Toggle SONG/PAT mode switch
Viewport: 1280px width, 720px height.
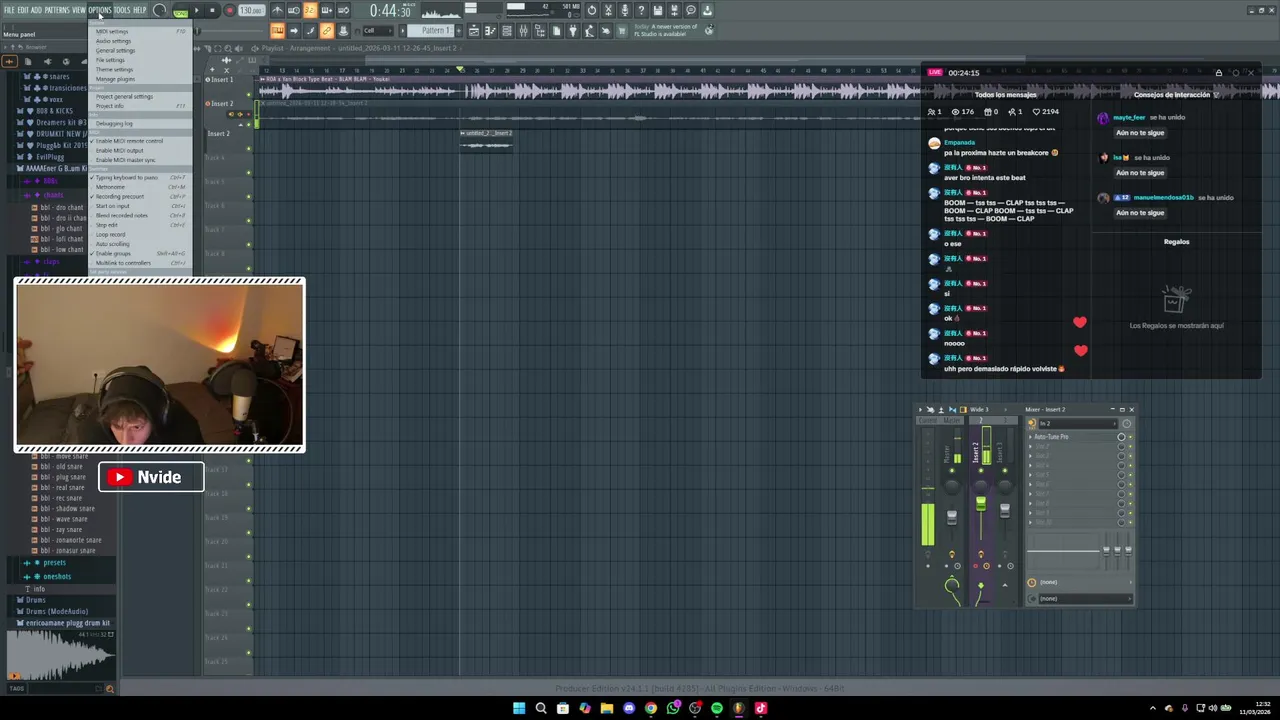point(180,10)
